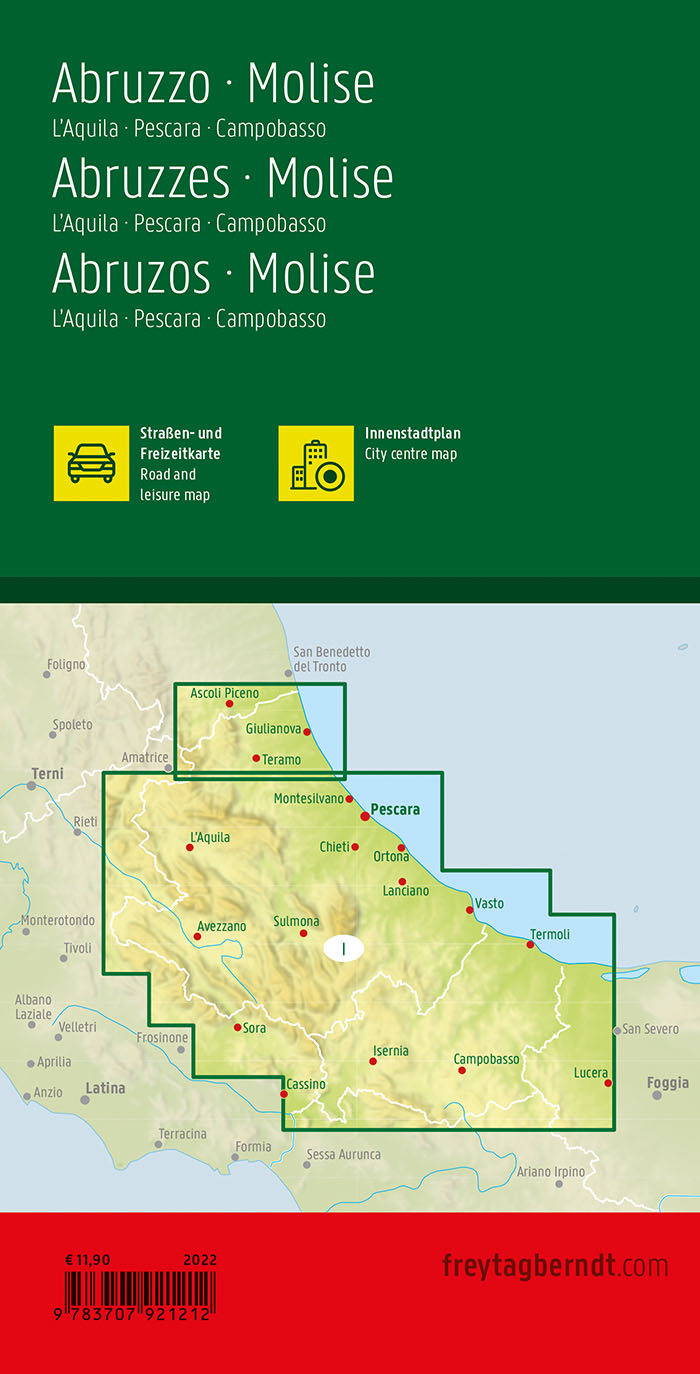Click the "Abruzzes · Molise" French title
The width and height of the screenshot is (700, 1374).
(x=222, y=179)
